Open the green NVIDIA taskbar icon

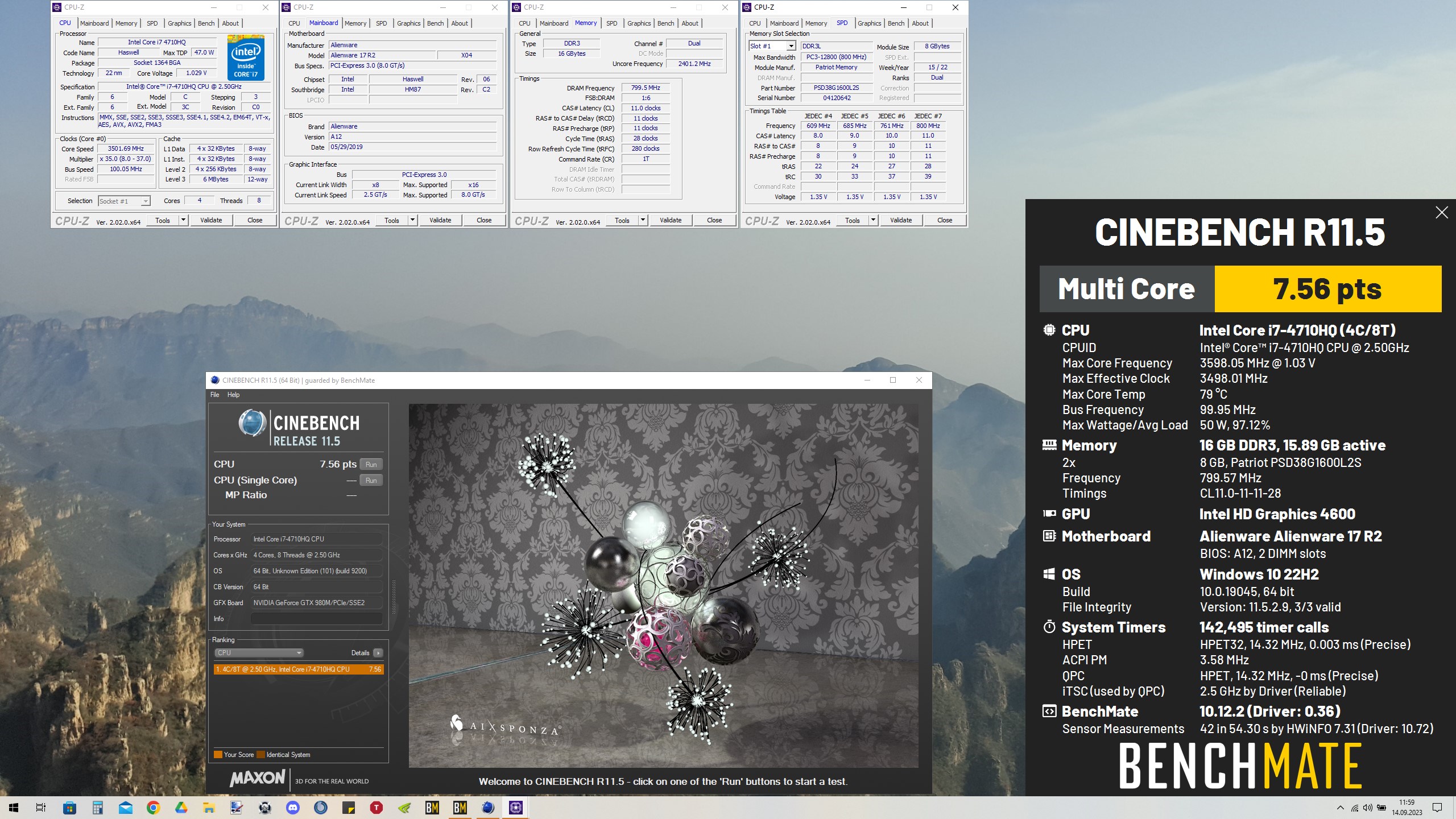click(404, 808)
